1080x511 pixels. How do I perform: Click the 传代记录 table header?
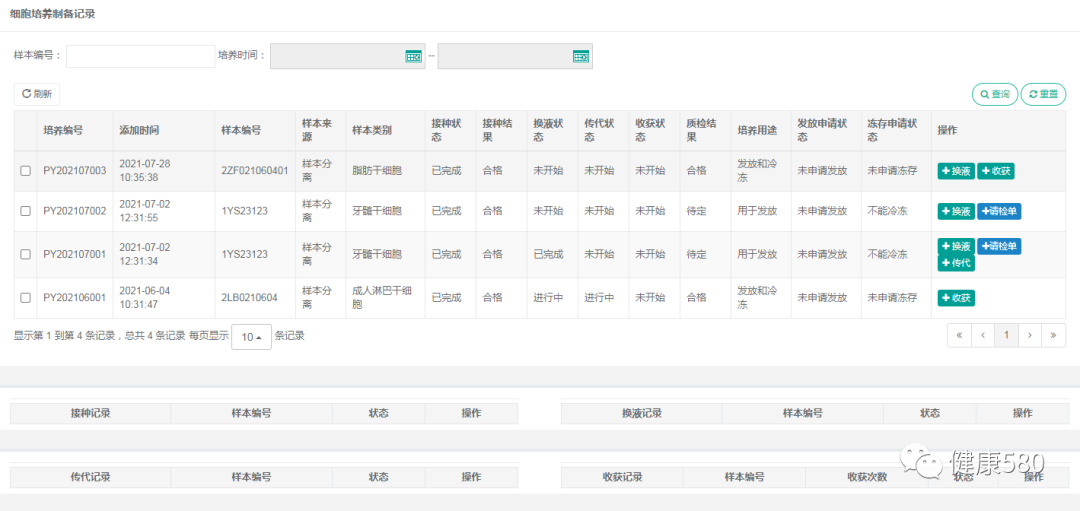[90, 477]
